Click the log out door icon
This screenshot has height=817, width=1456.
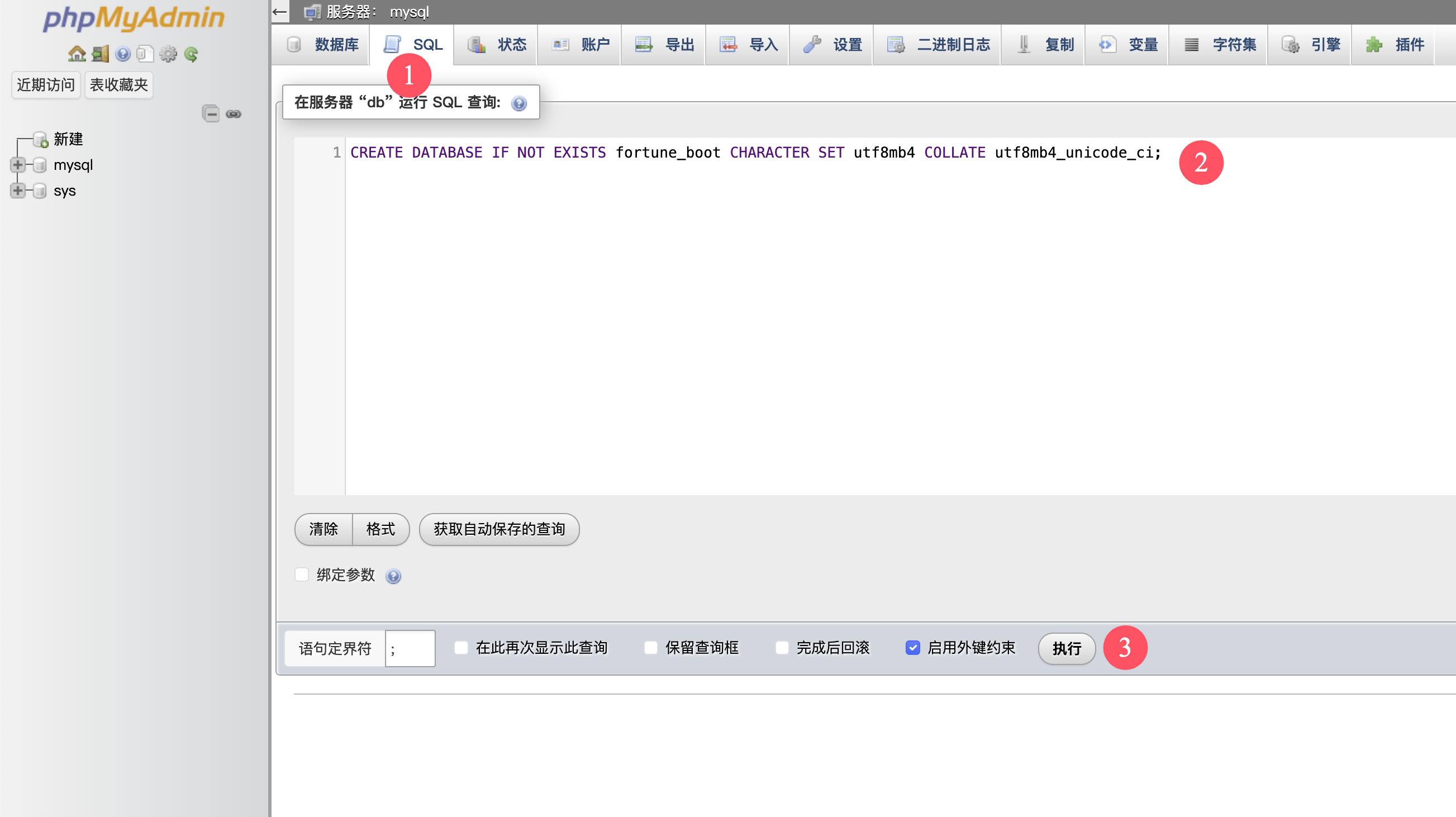(100, 54)
